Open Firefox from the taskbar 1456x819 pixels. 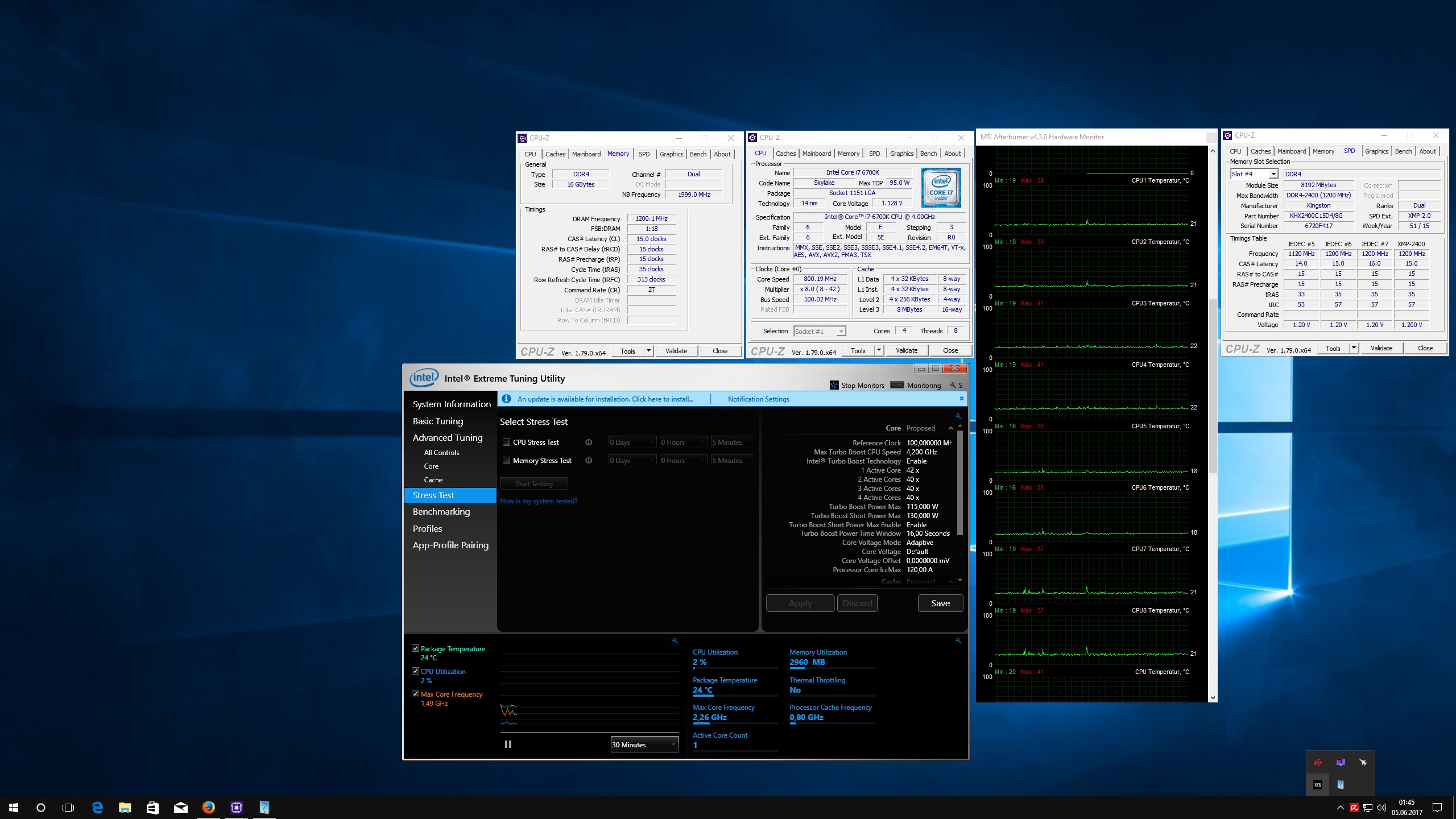(209, 807)
